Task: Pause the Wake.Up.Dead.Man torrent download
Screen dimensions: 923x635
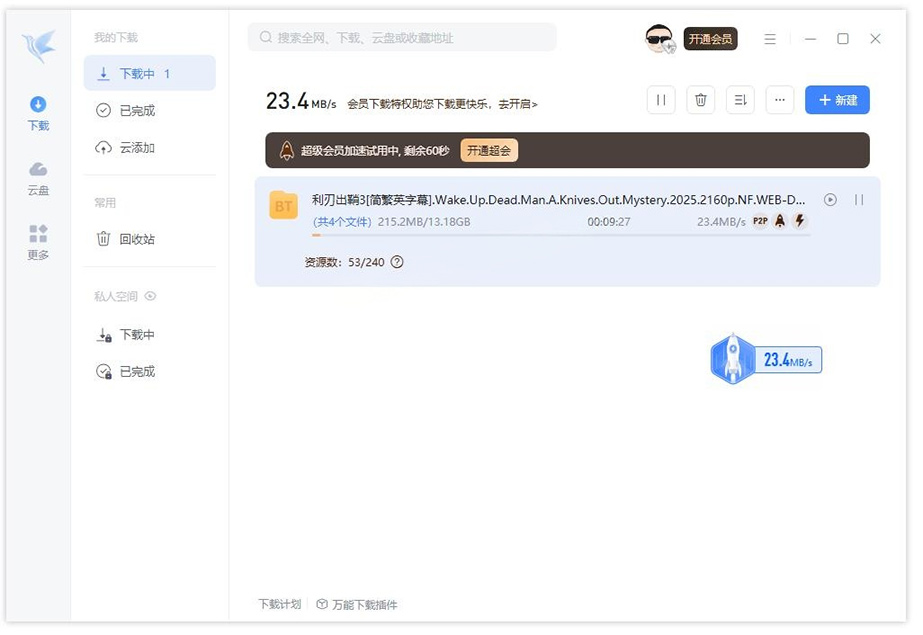Action: (859, 200)
